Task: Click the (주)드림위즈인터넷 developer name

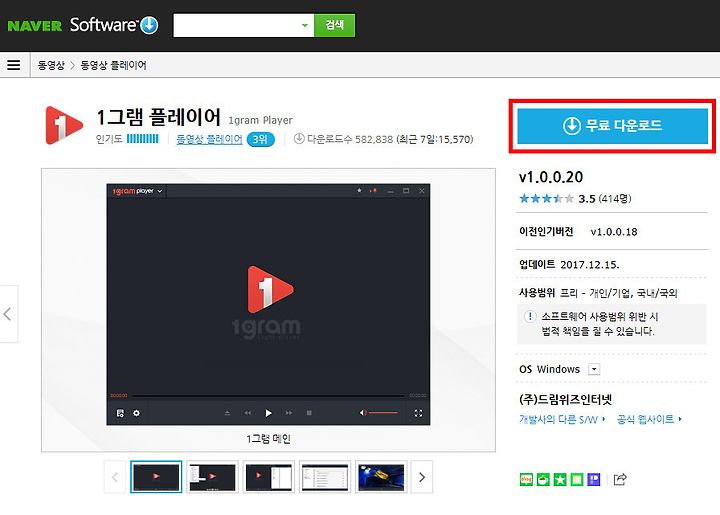Action: pyautogui.click(x=565, y=400)
